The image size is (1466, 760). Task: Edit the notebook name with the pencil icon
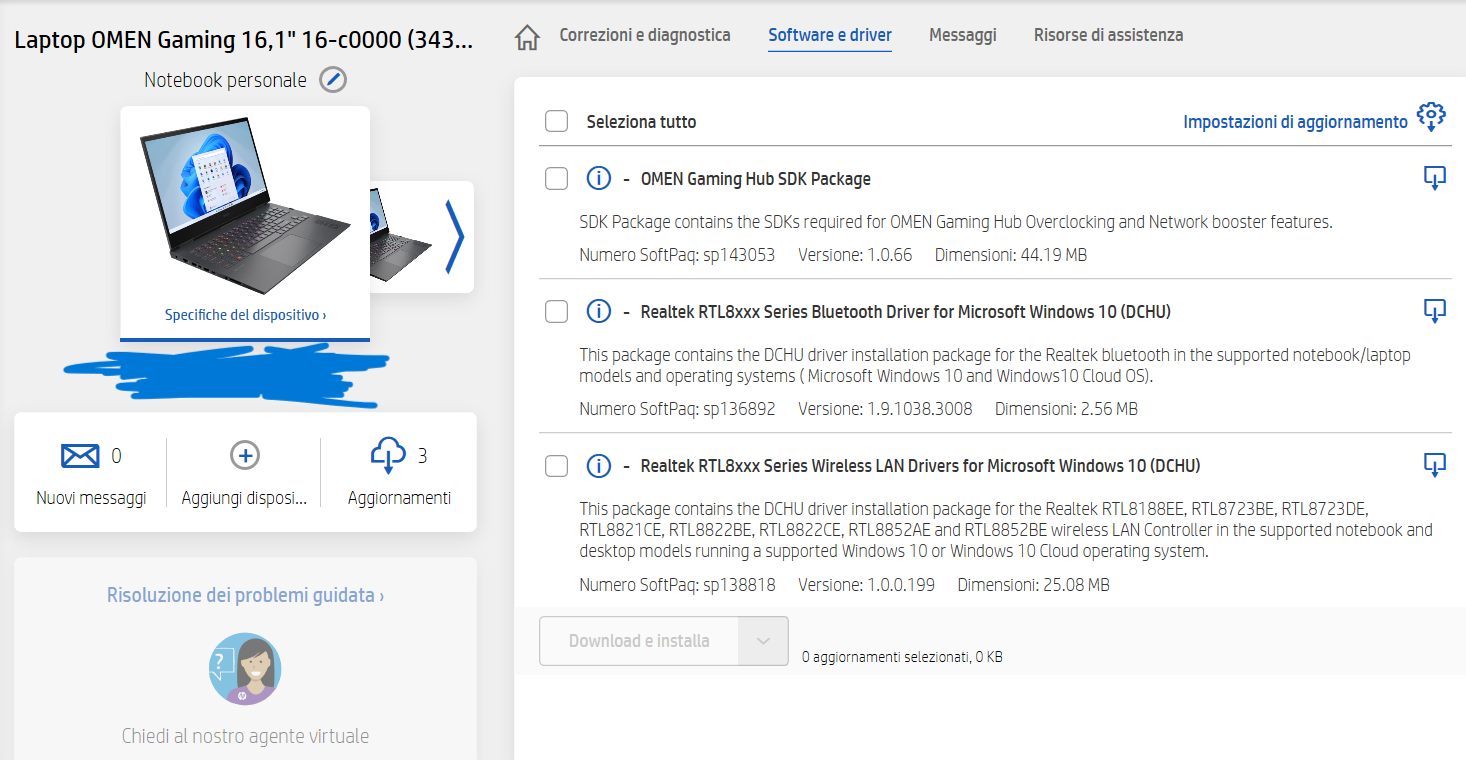tap(334, 79)
